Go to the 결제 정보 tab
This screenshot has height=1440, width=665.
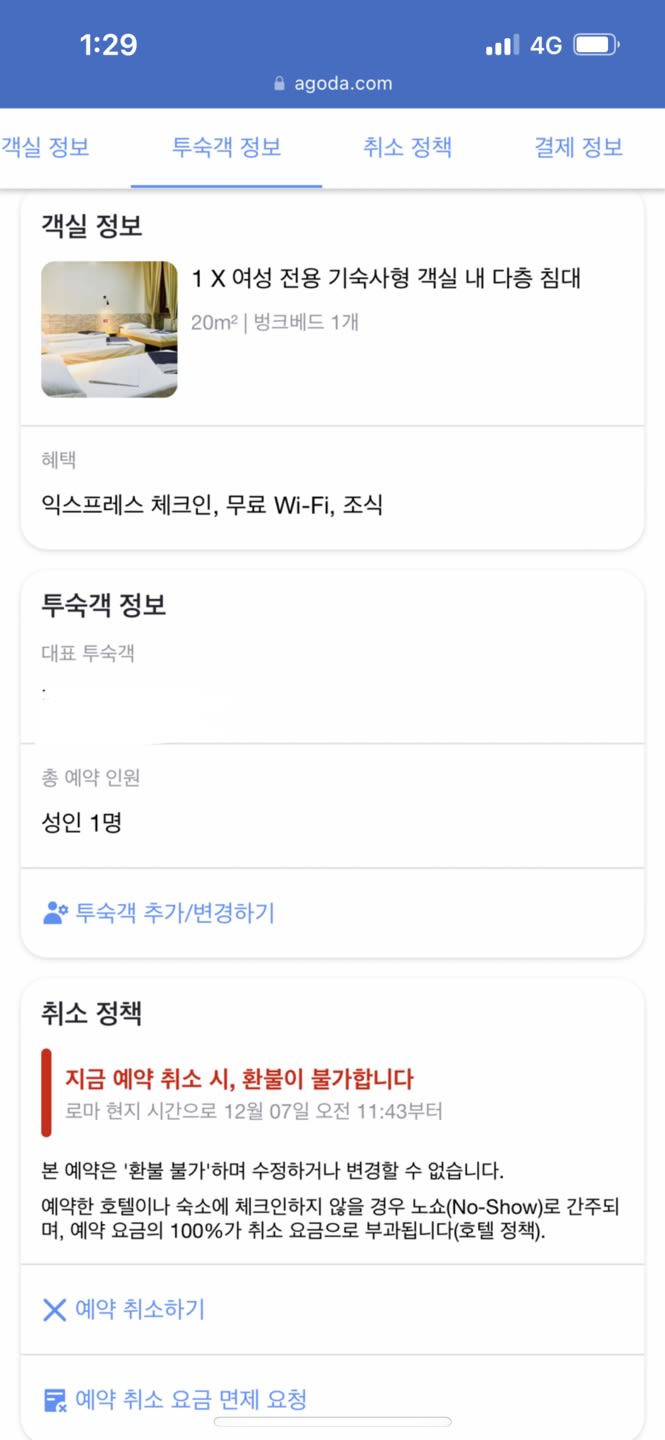tap(578, 148)
